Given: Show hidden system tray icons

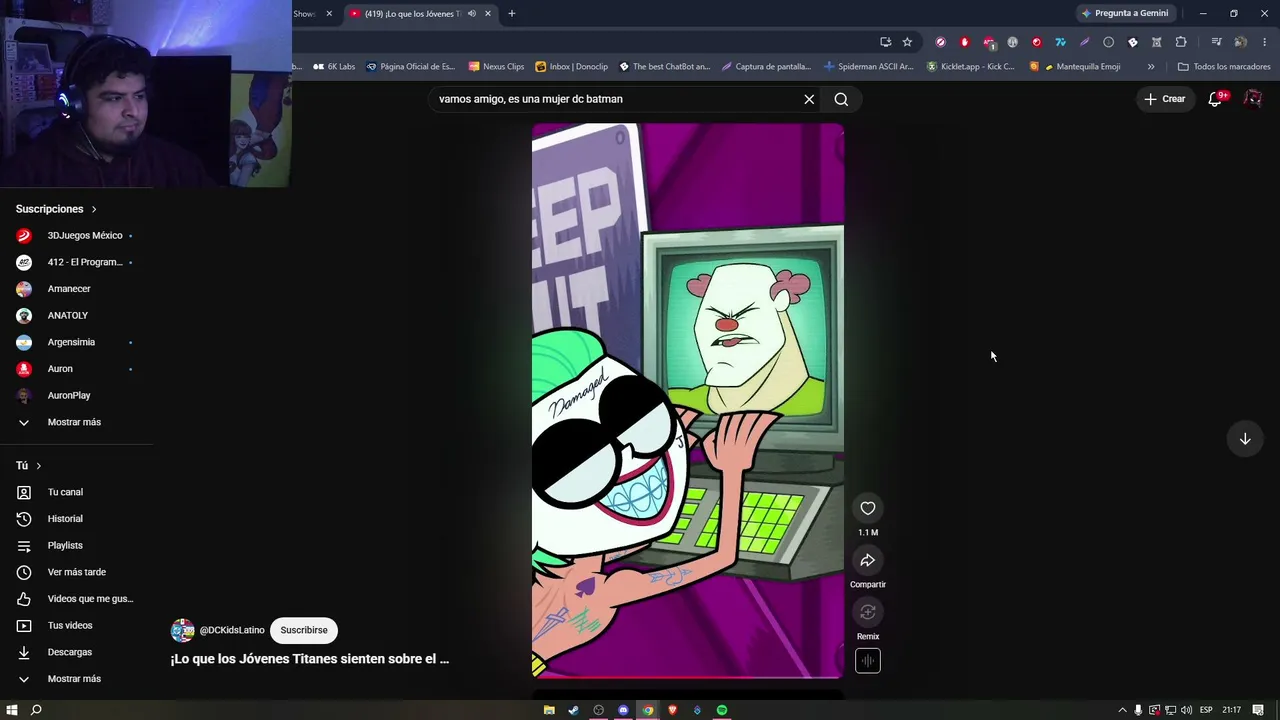Looking at the screenshot, I should (1122, 710).
